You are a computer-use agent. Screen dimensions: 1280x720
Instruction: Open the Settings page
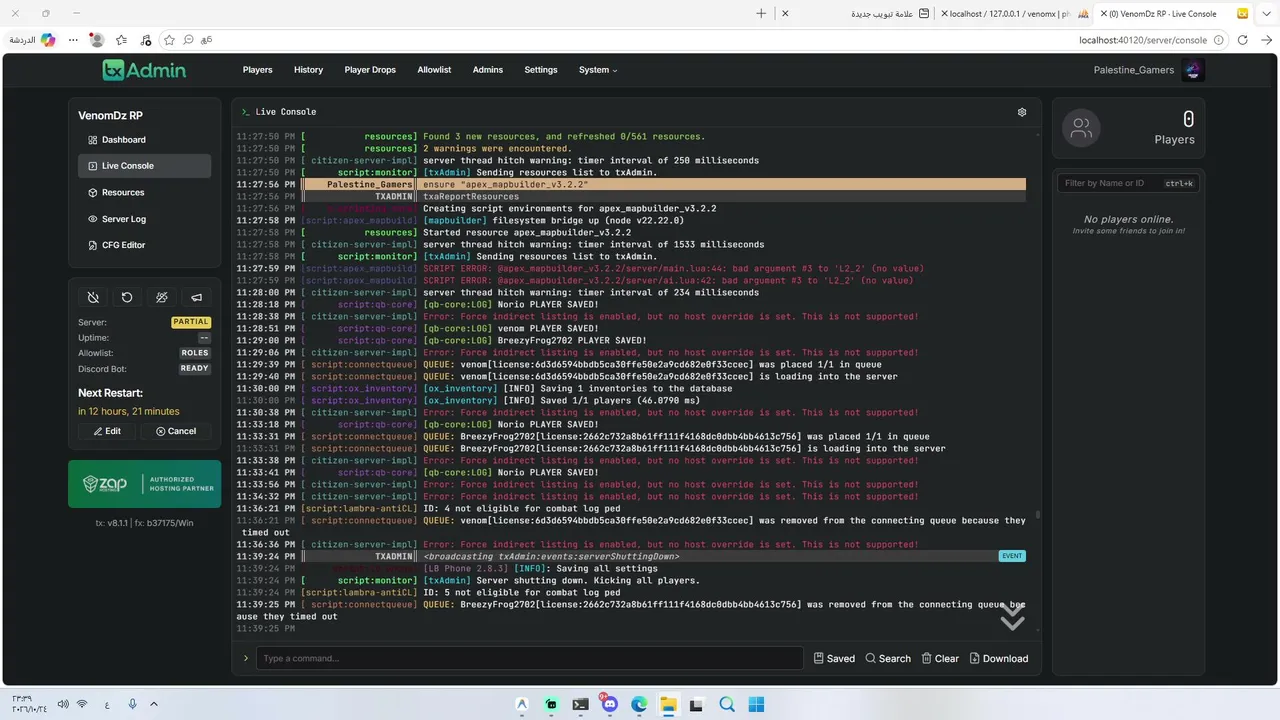pyautogui.click(x=541, y=70)
